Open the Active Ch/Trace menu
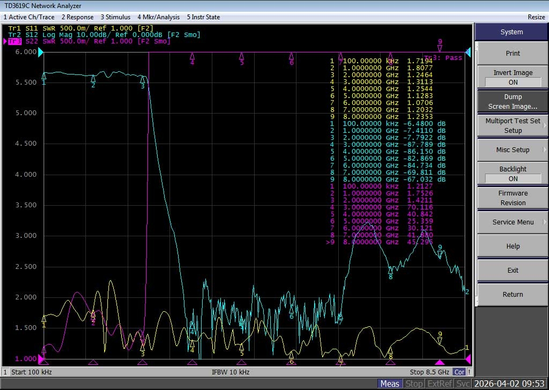 click(x=29, y=17)
